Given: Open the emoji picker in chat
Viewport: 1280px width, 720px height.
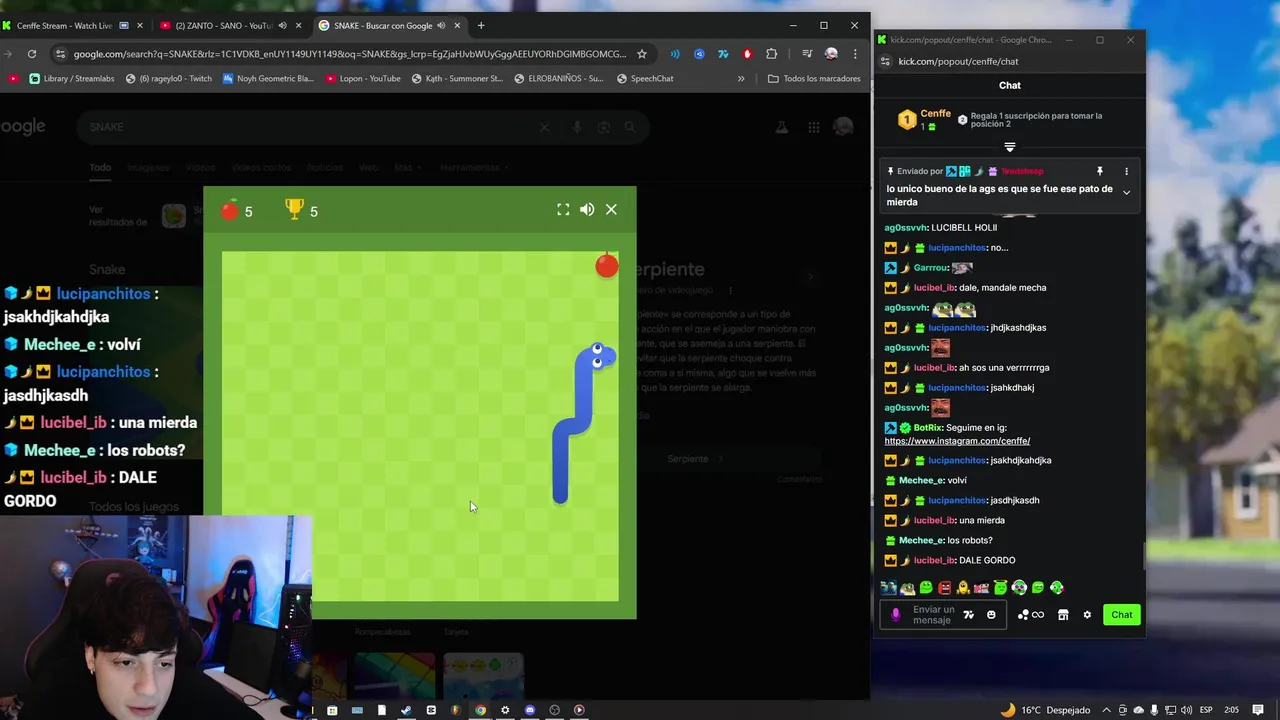Looking at the screenshot, I should point(991,615).
